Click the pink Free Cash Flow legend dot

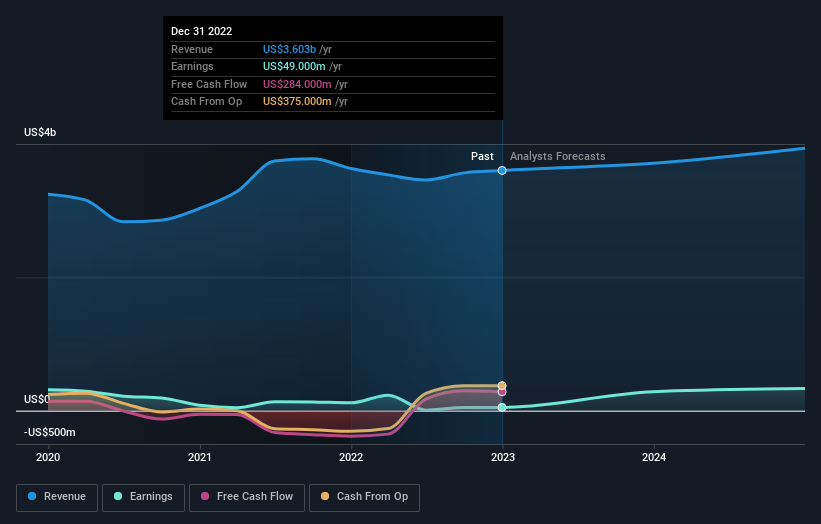click(x=205, y=496)
